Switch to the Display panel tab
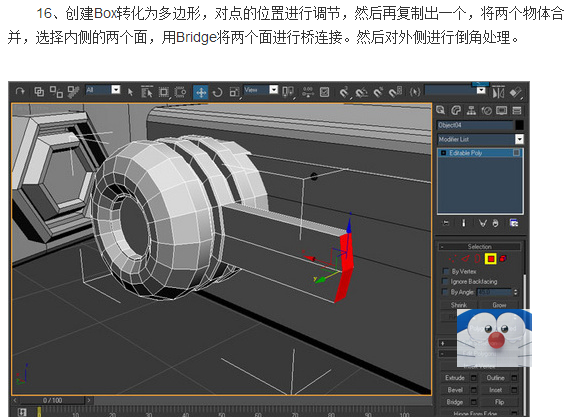This screenshot has width=582, height=417. (x=501, y=110)
